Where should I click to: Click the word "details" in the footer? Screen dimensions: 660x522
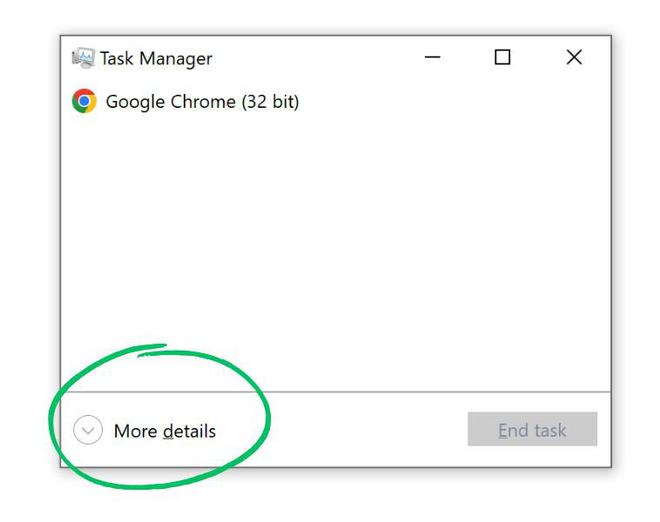[x=189, y=431]
